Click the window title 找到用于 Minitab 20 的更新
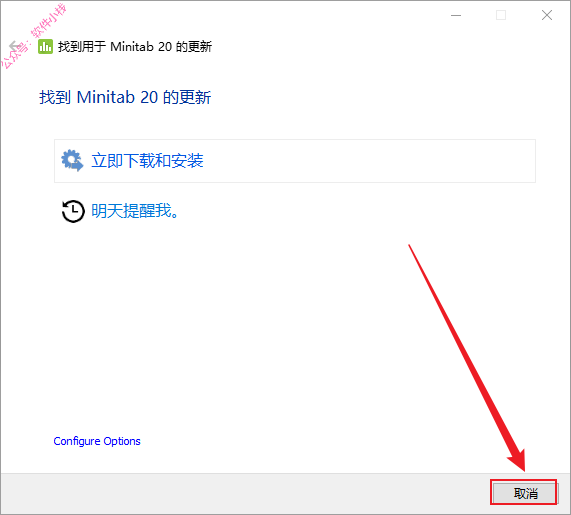The width and height of the screenshot is (571, 515). pyautogui.click(x=135, y=47)
